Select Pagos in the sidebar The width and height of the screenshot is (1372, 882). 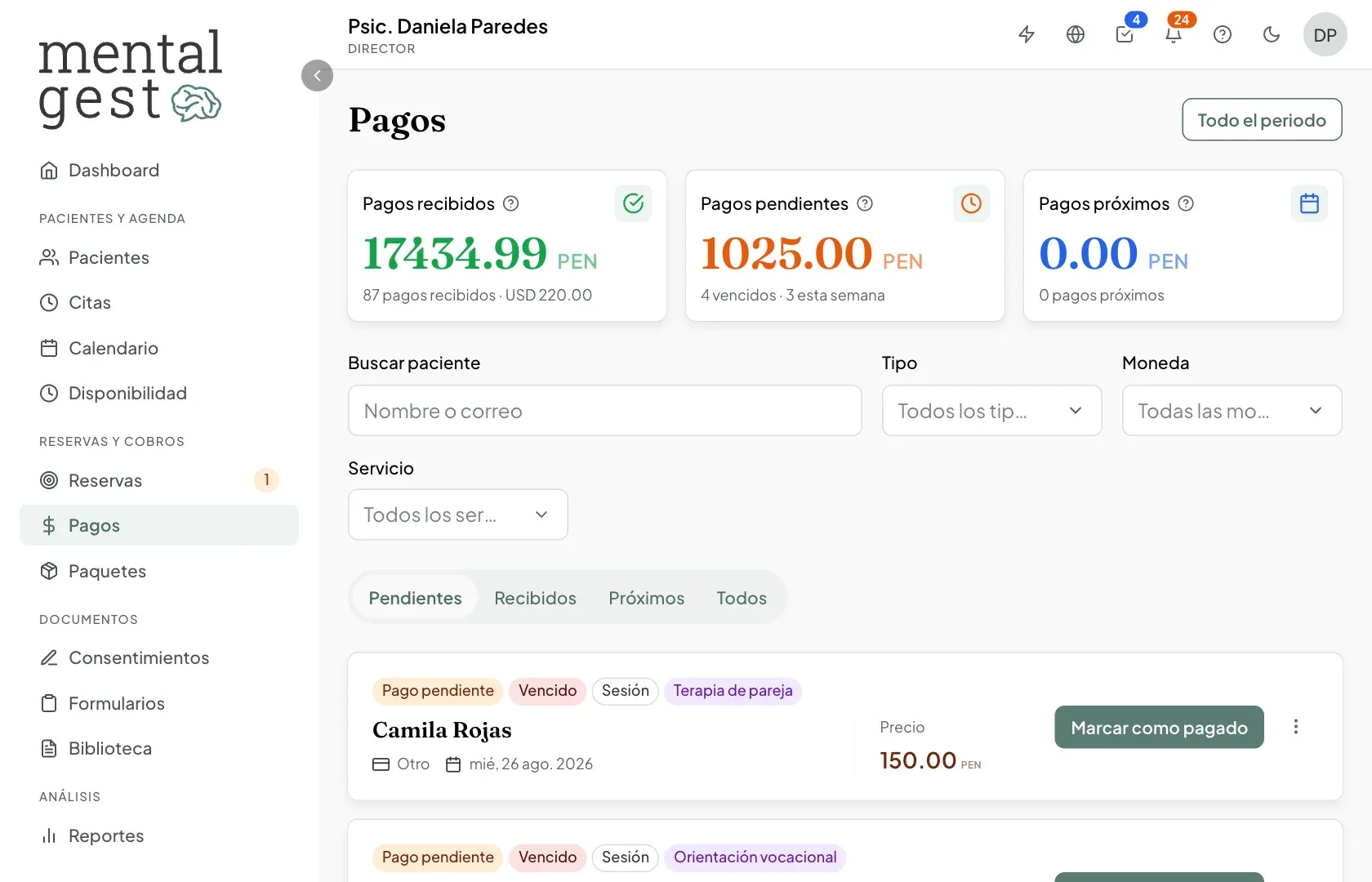pos(159,525)
